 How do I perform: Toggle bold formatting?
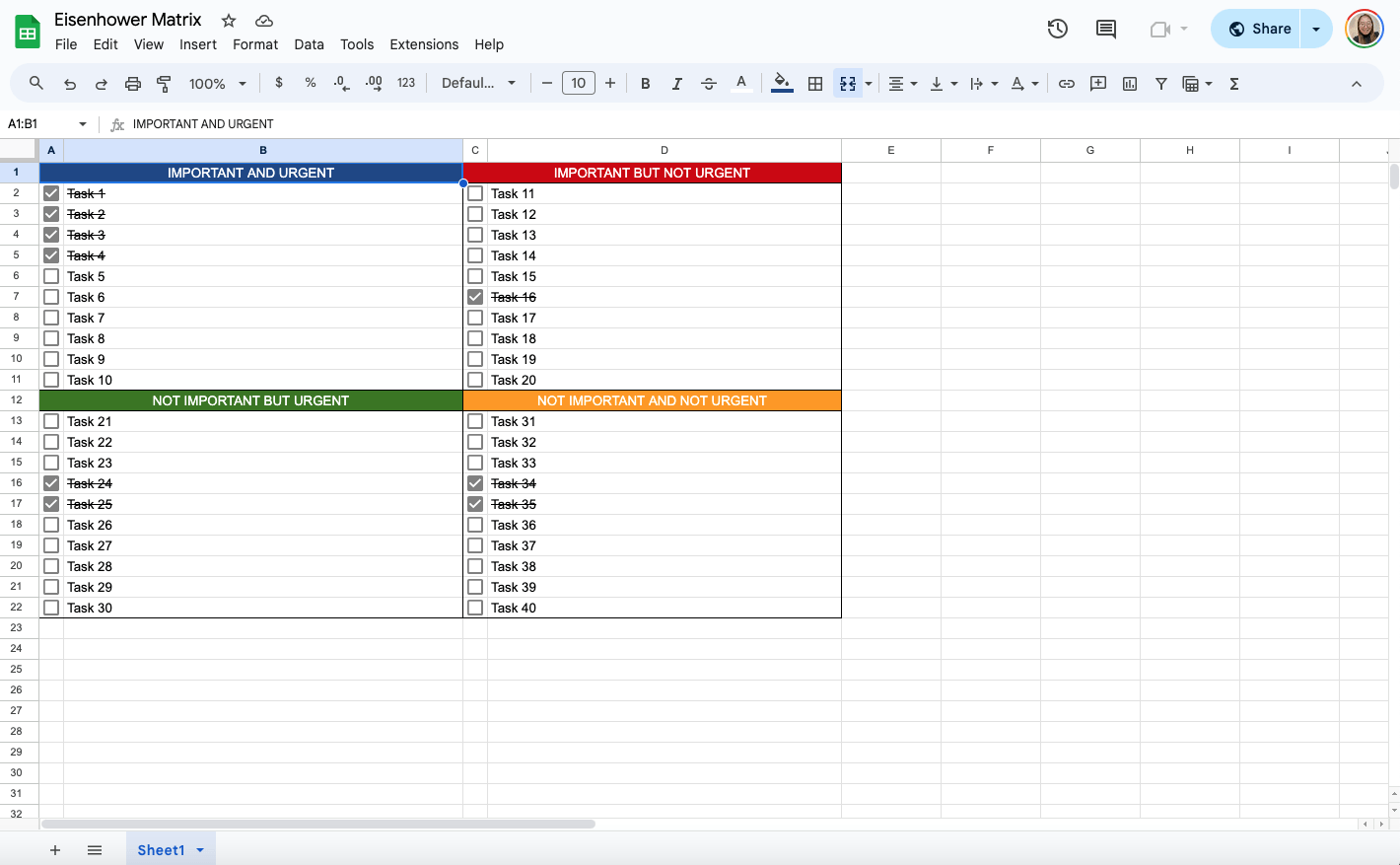tap(646, 84)
